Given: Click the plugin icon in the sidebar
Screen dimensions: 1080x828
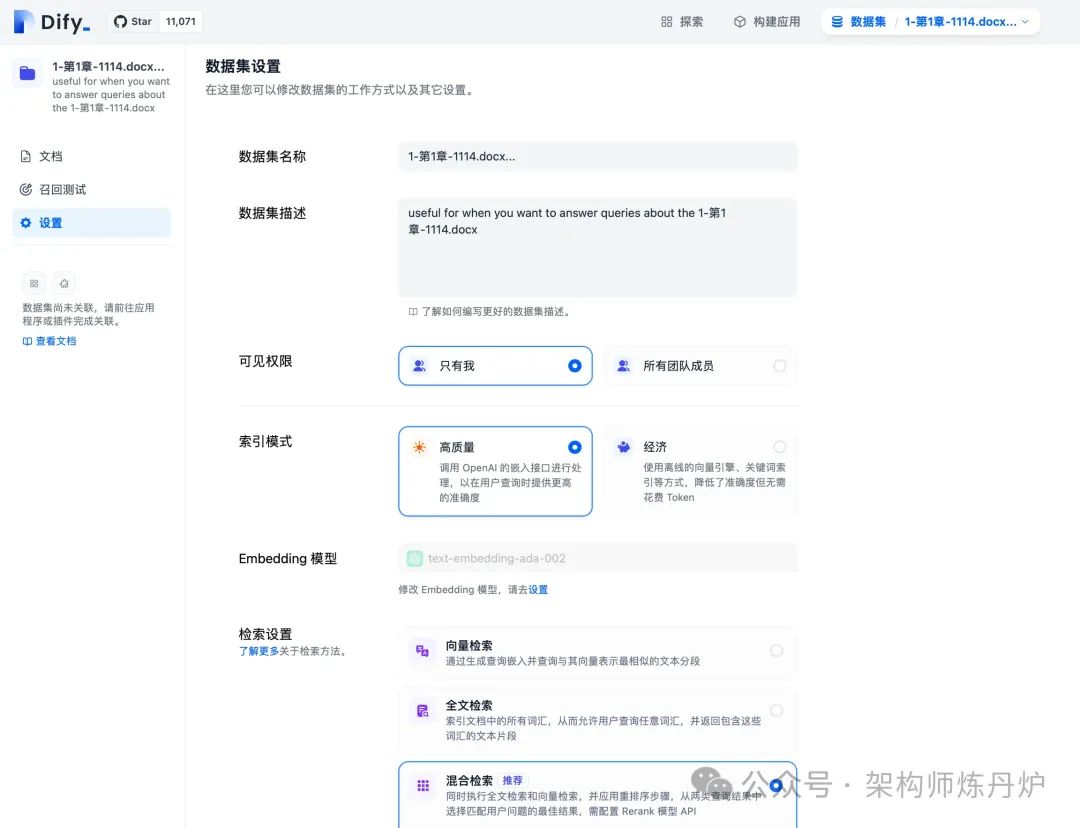Looking at the screenshot, I should [x=64, y=283].
